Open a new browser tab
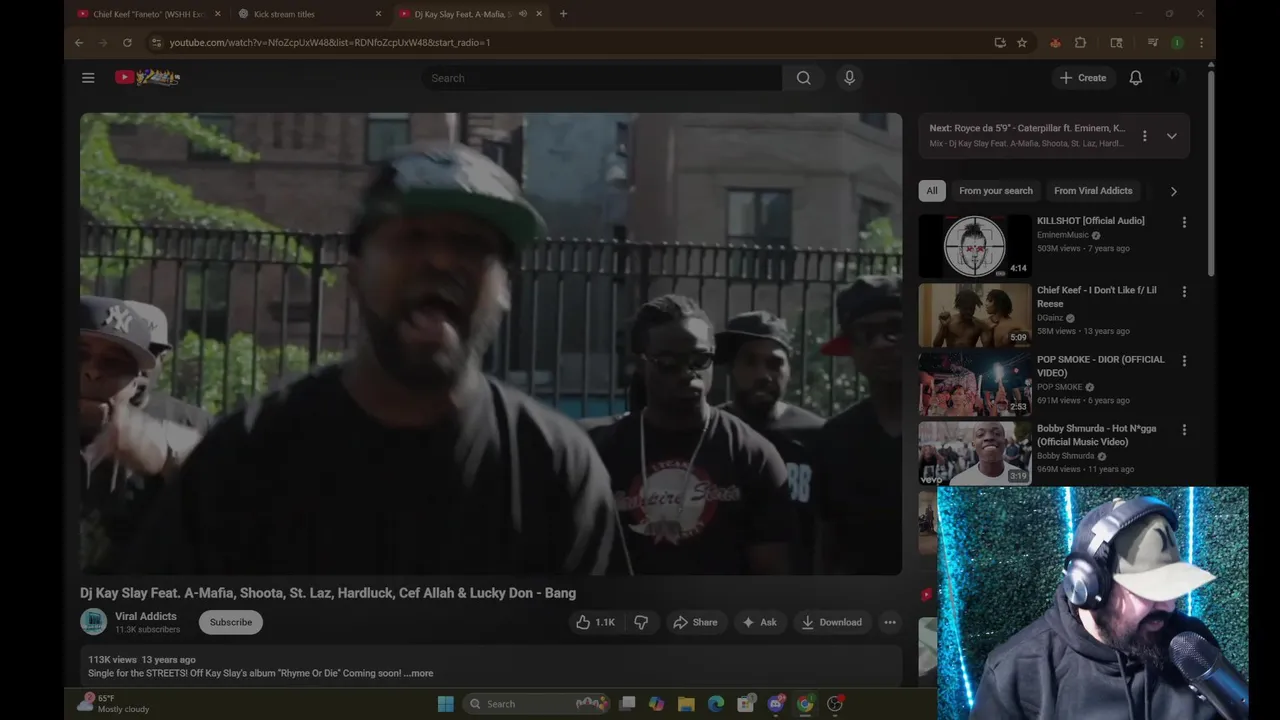This screenshot has width=1280, height=720. click(563, 14)
